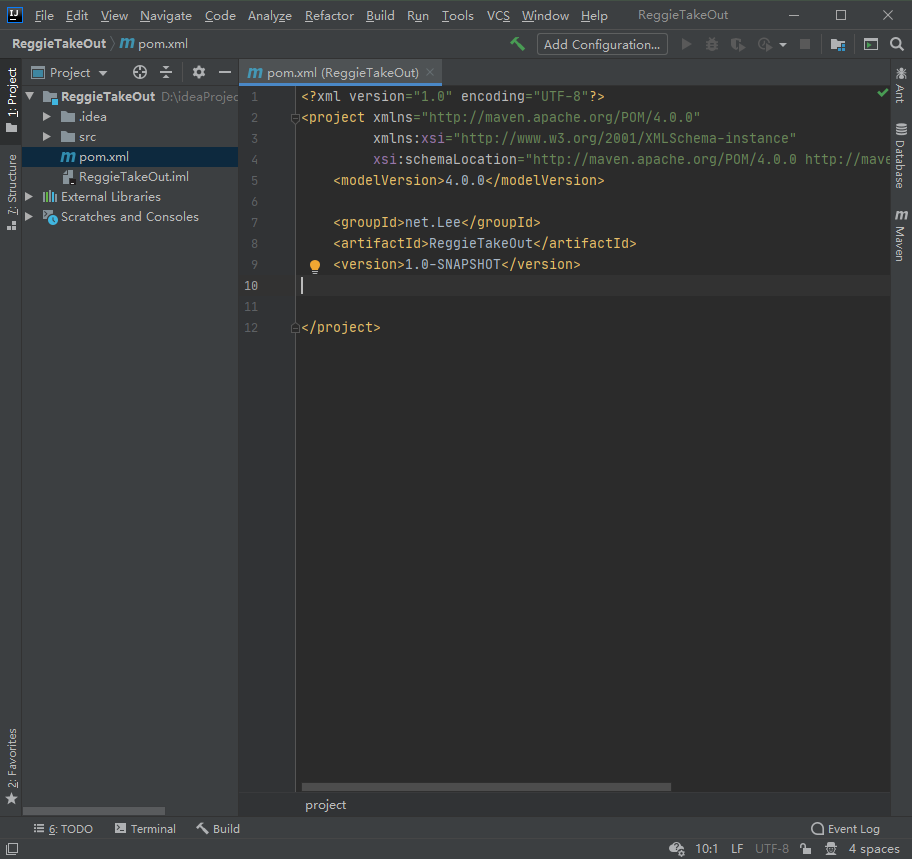Expand the src folder
912x859 pixels.
(x=47, y=137)
